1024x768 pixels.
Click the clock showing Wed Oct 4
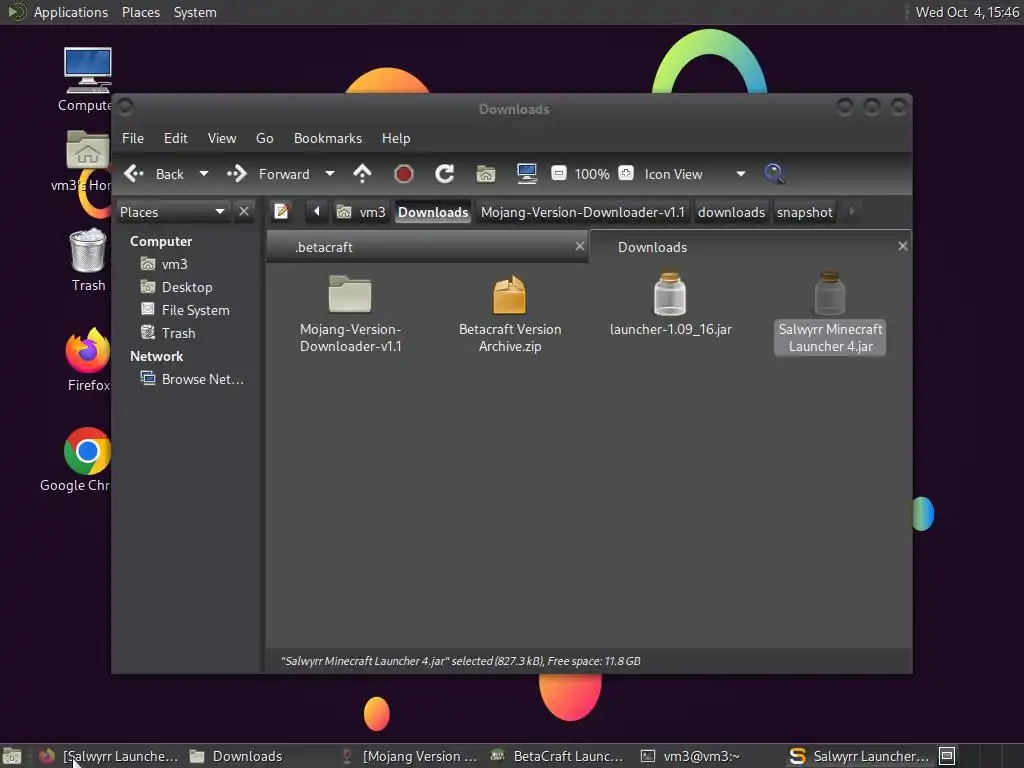967,12
